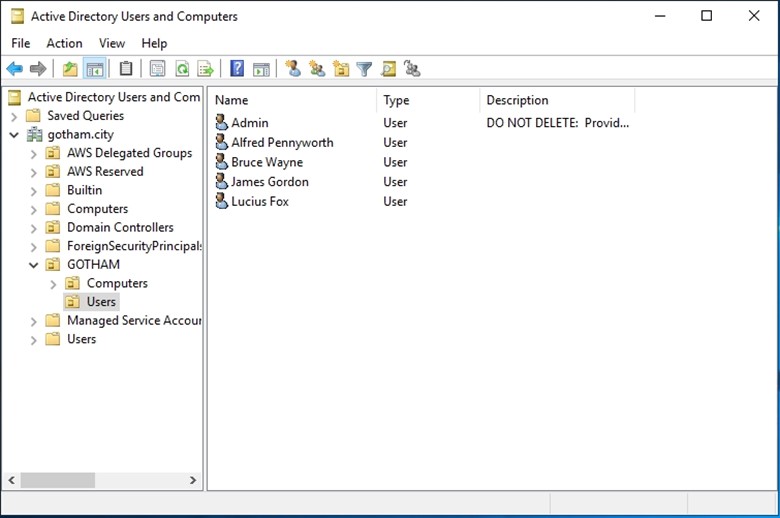Refresh the view with the green arrow icon
Image resolution: width=780 pixels, height=518 pixels.
183,69
